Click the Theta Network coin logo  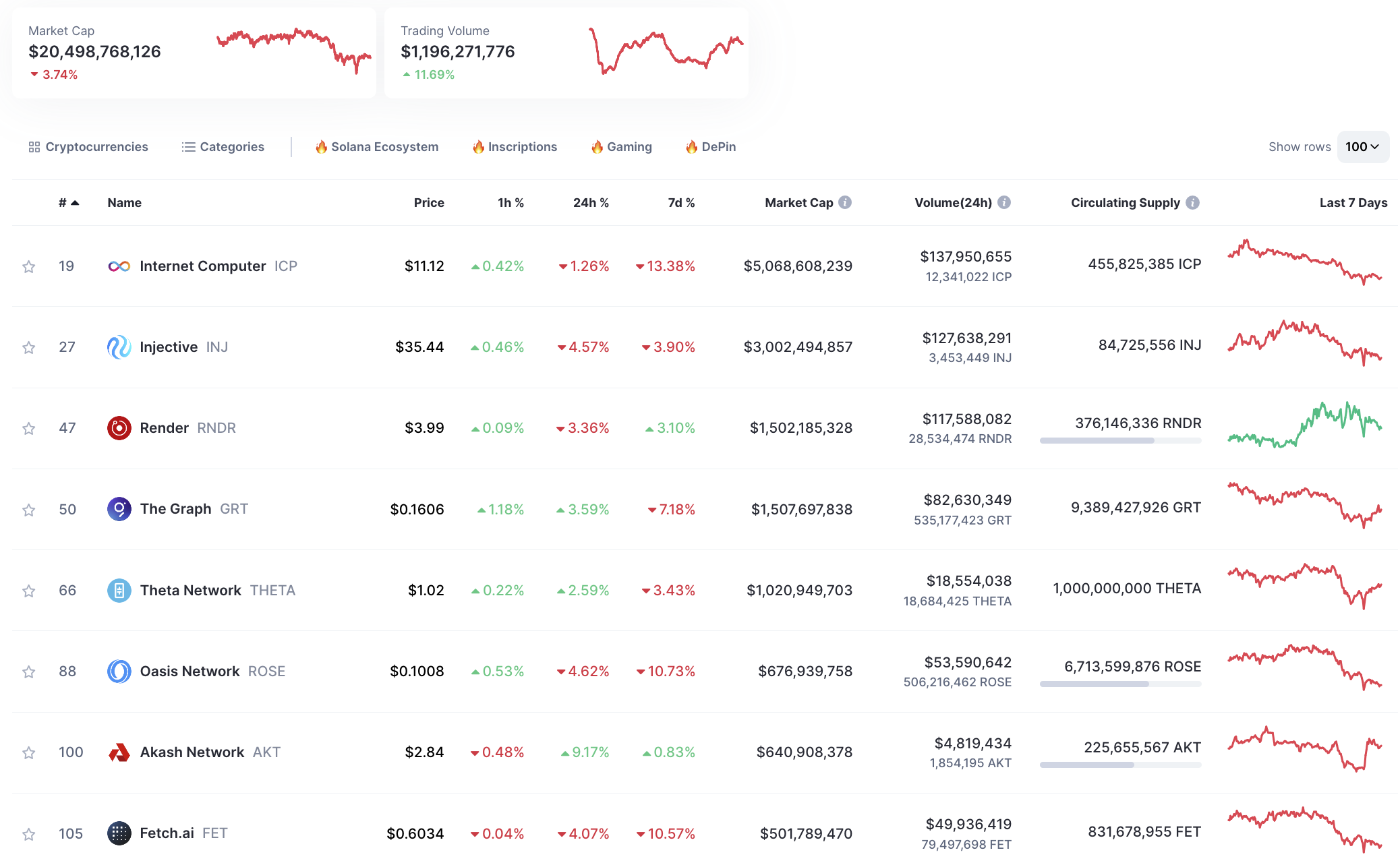coord(119,591)
